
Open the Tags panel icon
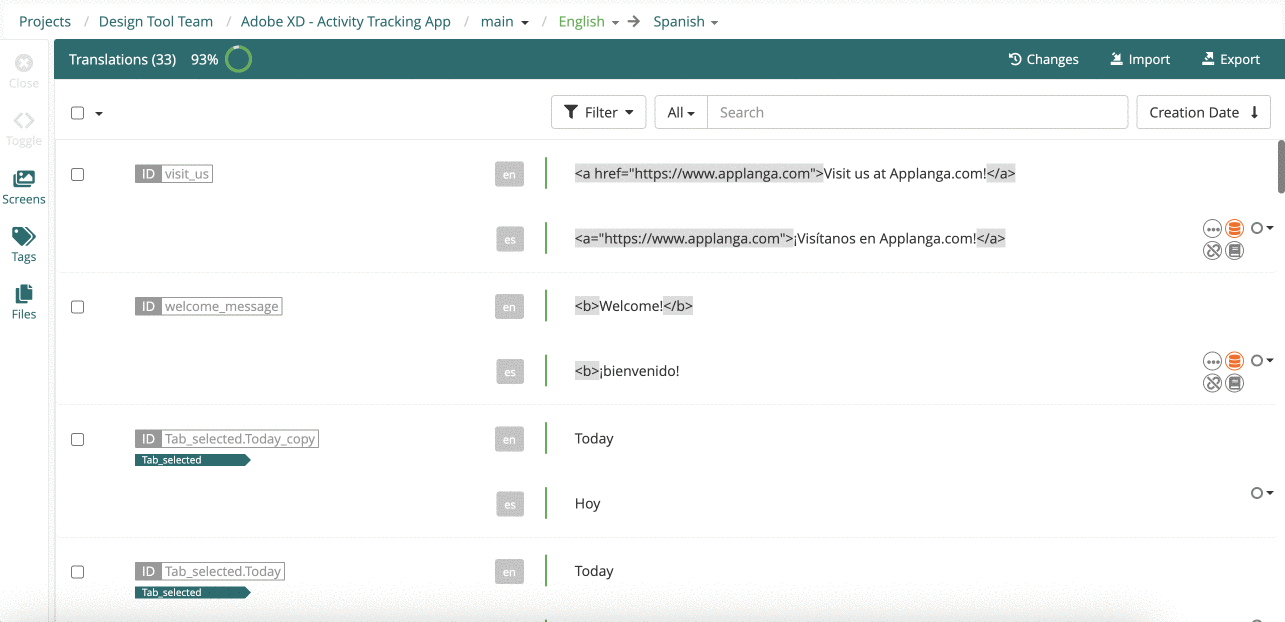(24, 236)
